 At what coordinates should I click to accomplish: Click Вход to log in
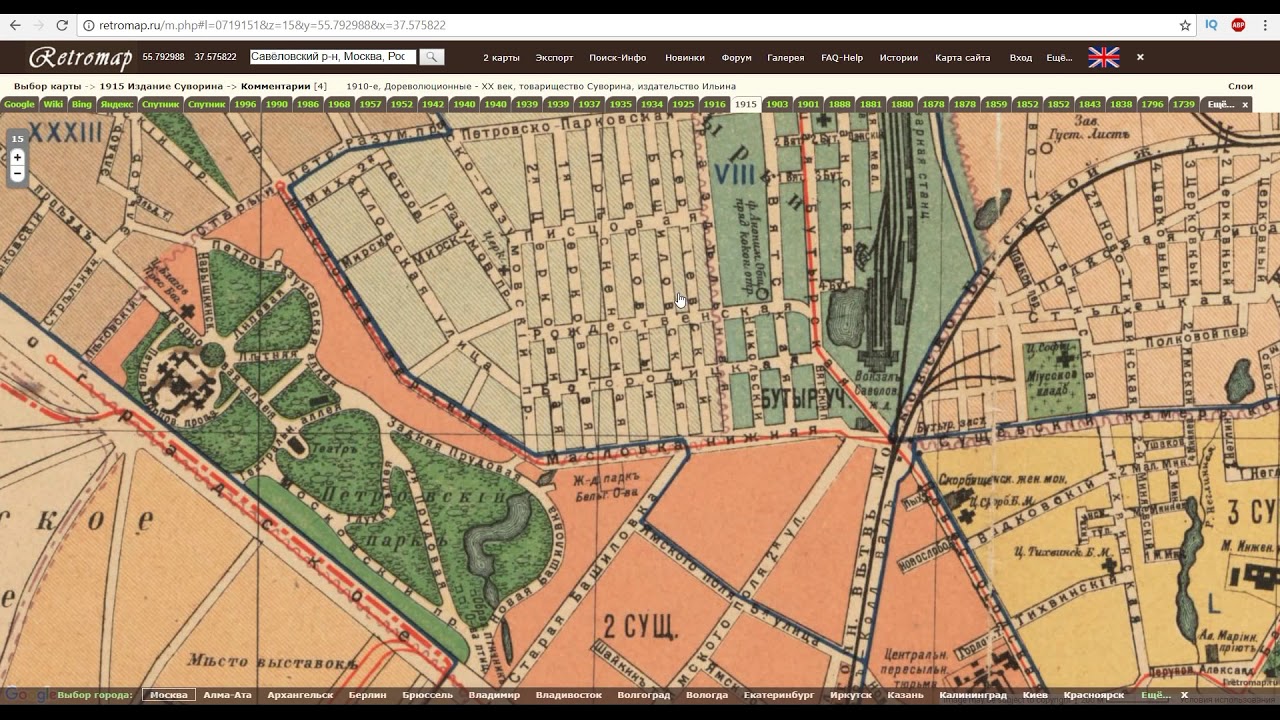click(1020, 58)
